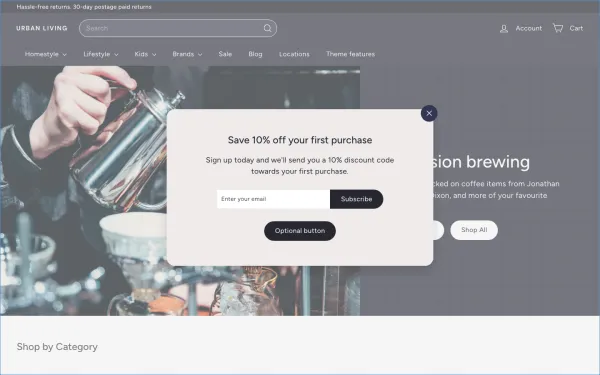Expand the Lifestyle menu
The width and height of the screenshot is (600, 375).
tap(101, 54)
